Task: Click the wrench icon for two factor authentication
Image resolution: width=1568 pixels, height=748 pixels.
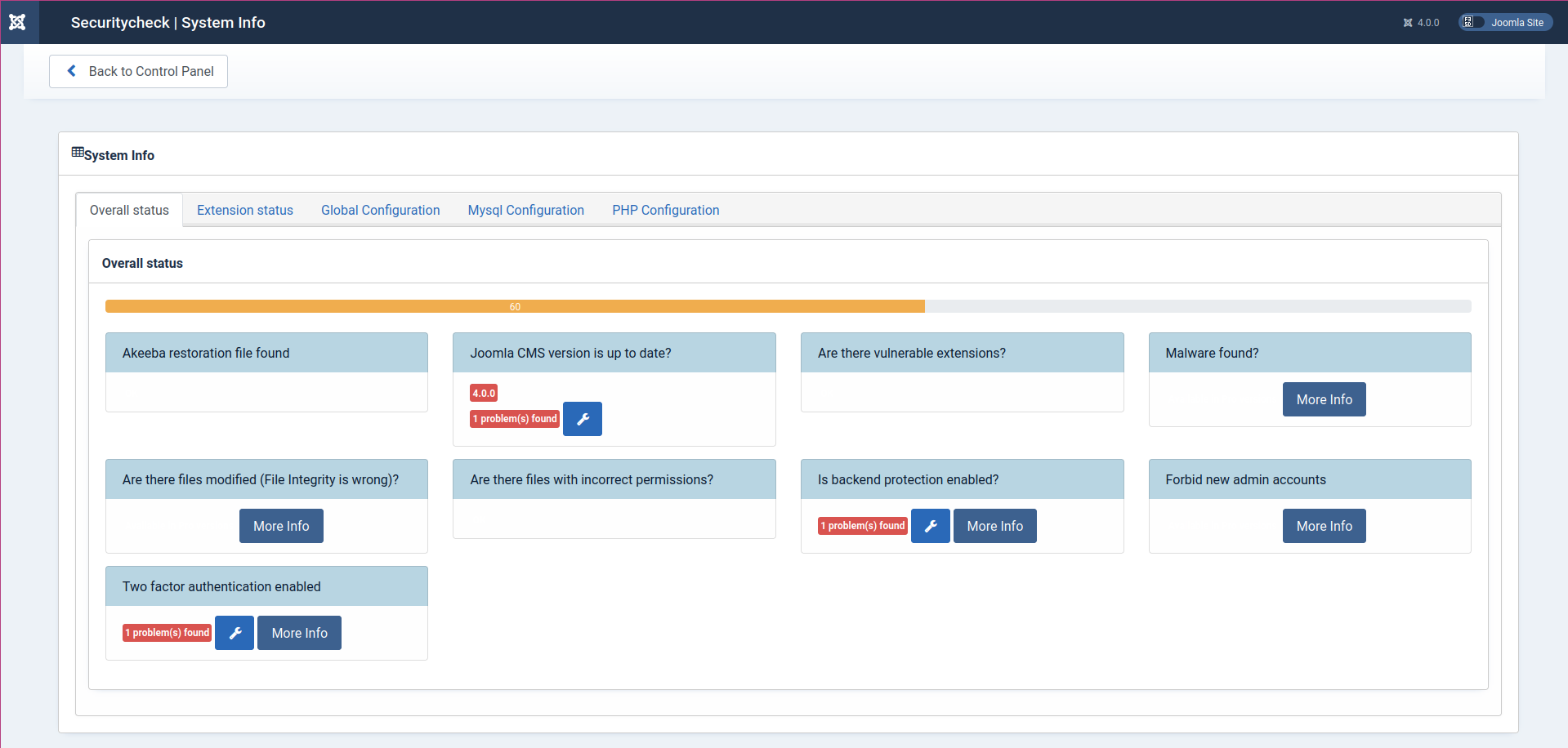Action: point(235,633)
